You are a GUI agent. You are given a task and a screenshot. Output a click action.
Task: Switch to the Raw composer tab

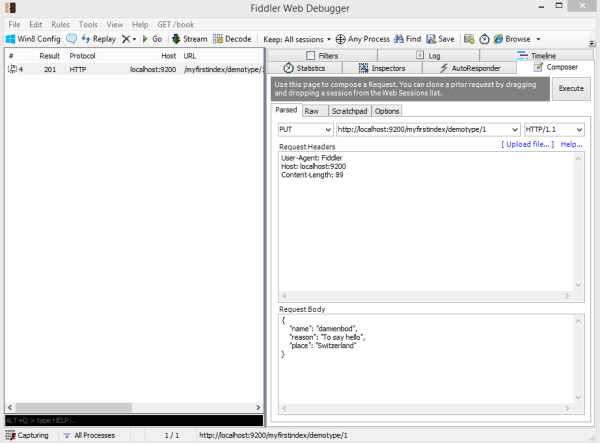(312, 111)
